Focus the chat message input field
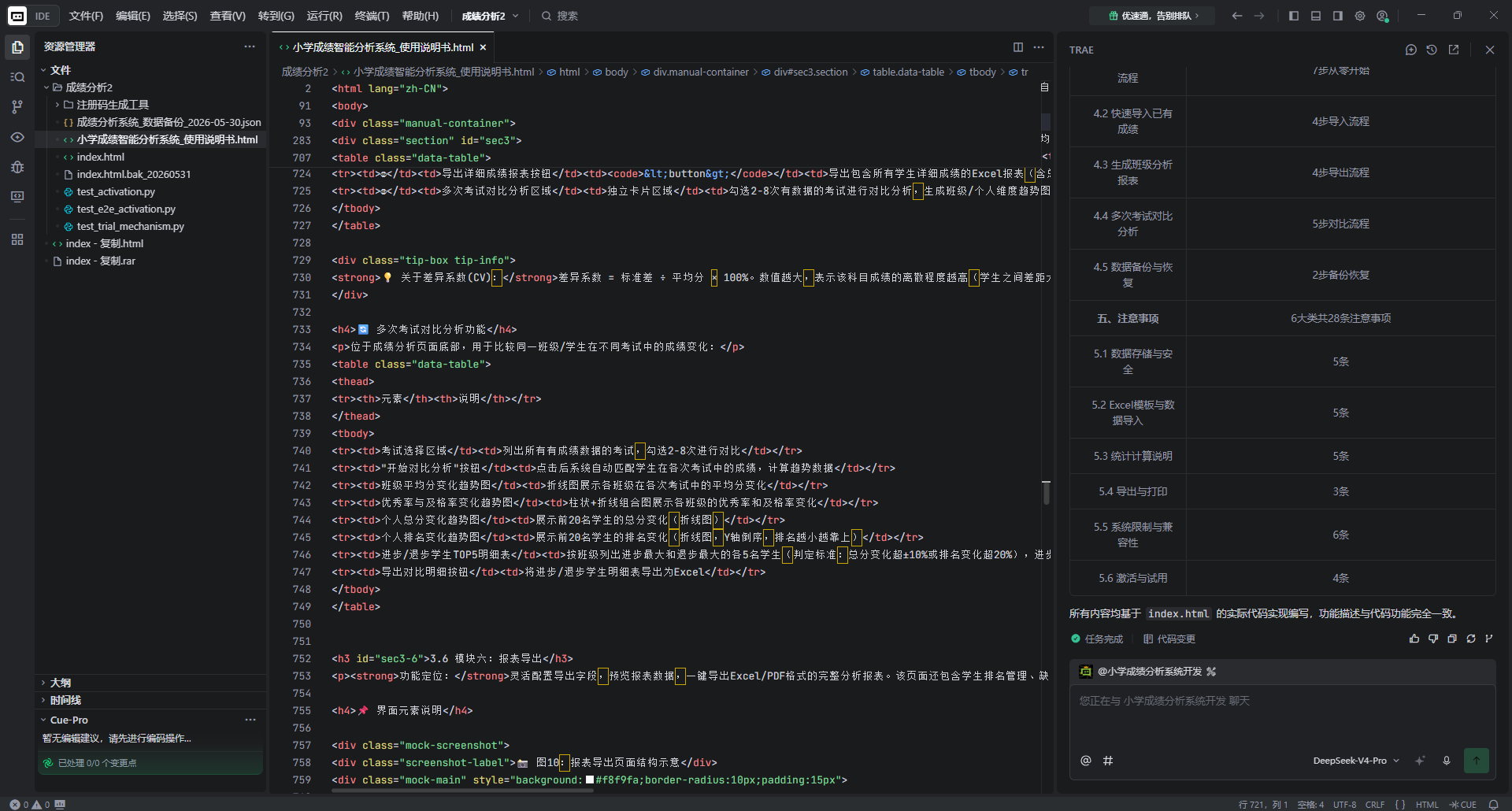This screenshot has width=1512, height=811. click(x=1281, y=717)
